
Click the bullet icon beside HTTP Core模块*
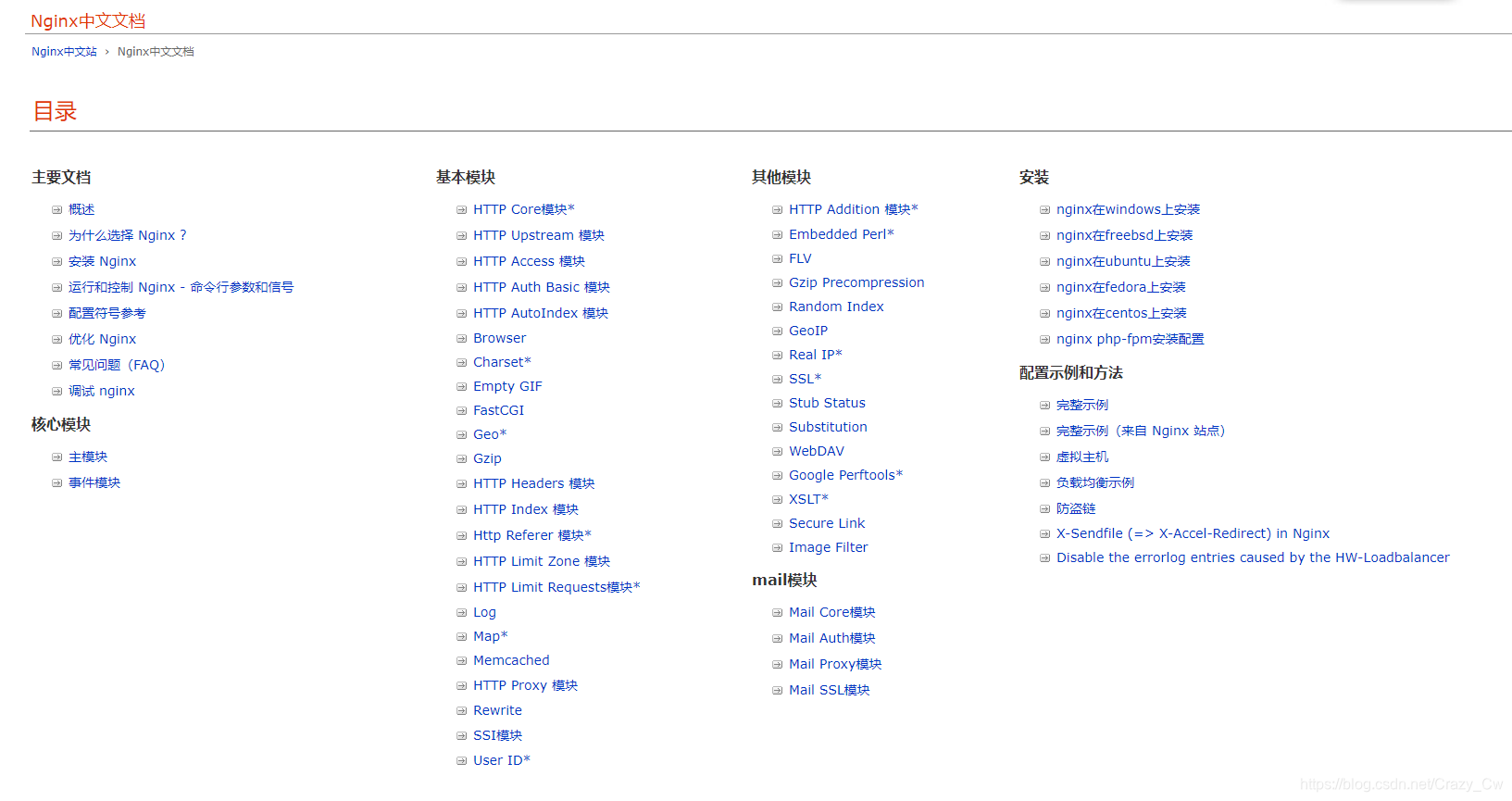pos(461,210)
